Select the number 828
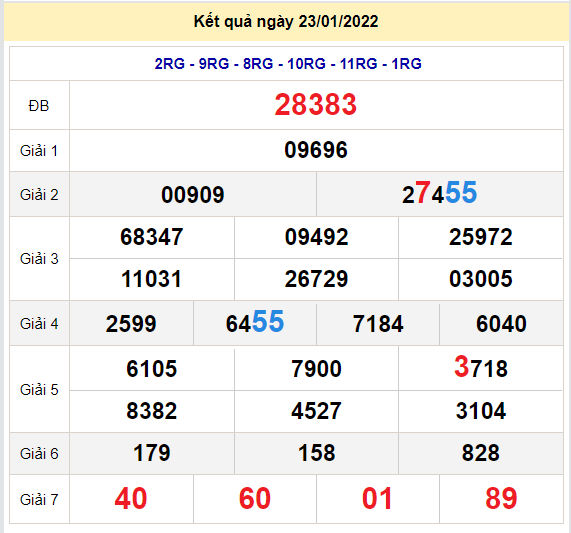Viewport: 571px width, 533px height. click(481, 453)
